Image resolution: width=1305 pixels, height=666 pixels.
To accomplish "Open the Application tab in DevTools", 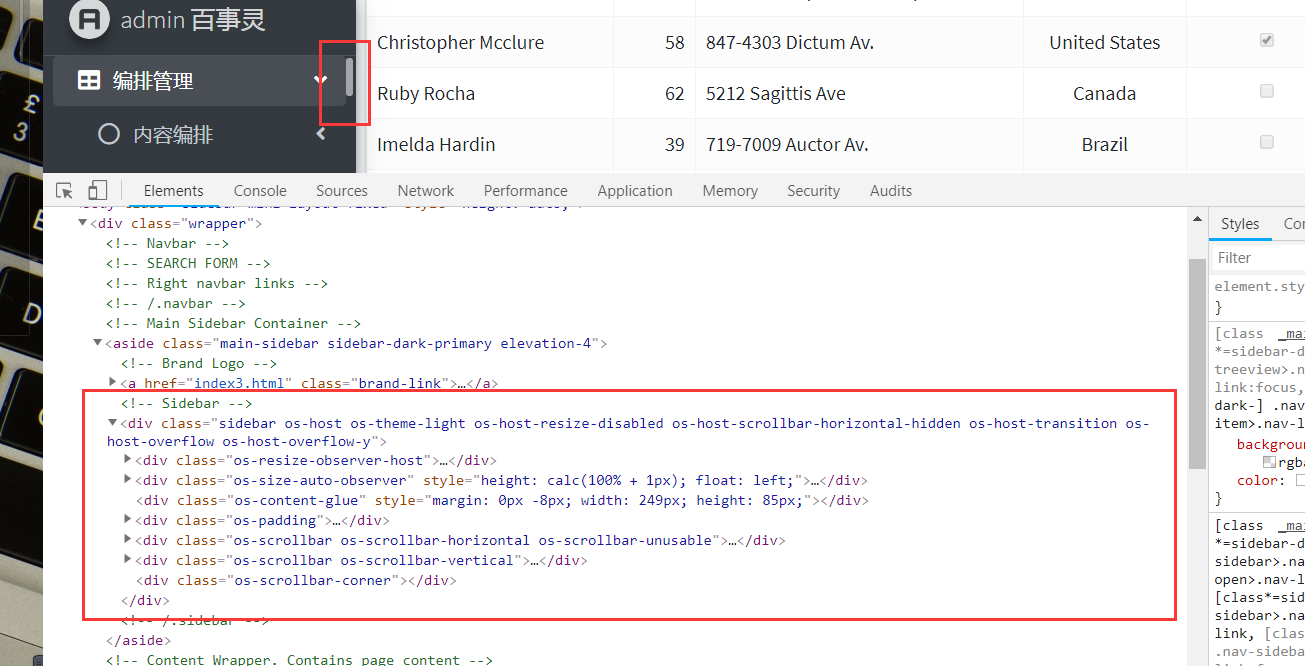I will [x=635, y=189].
